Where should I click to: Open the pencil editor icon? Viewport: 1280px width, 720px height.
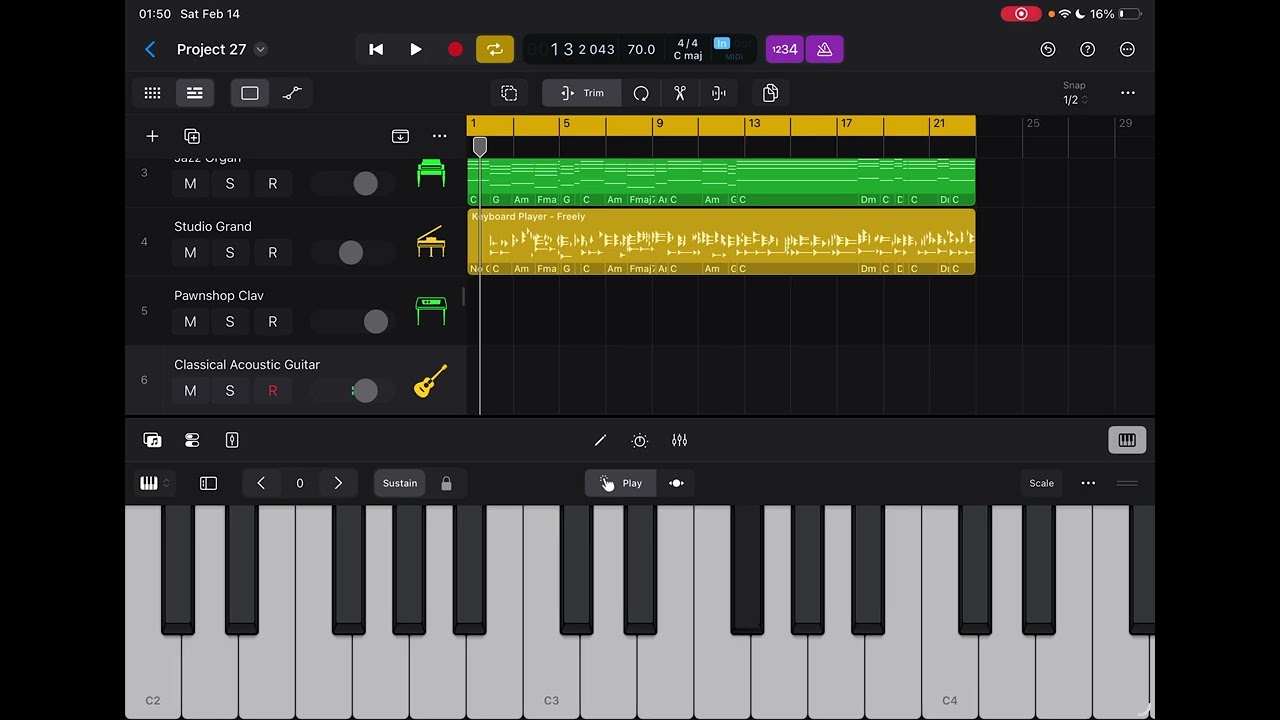click(600, 440)
